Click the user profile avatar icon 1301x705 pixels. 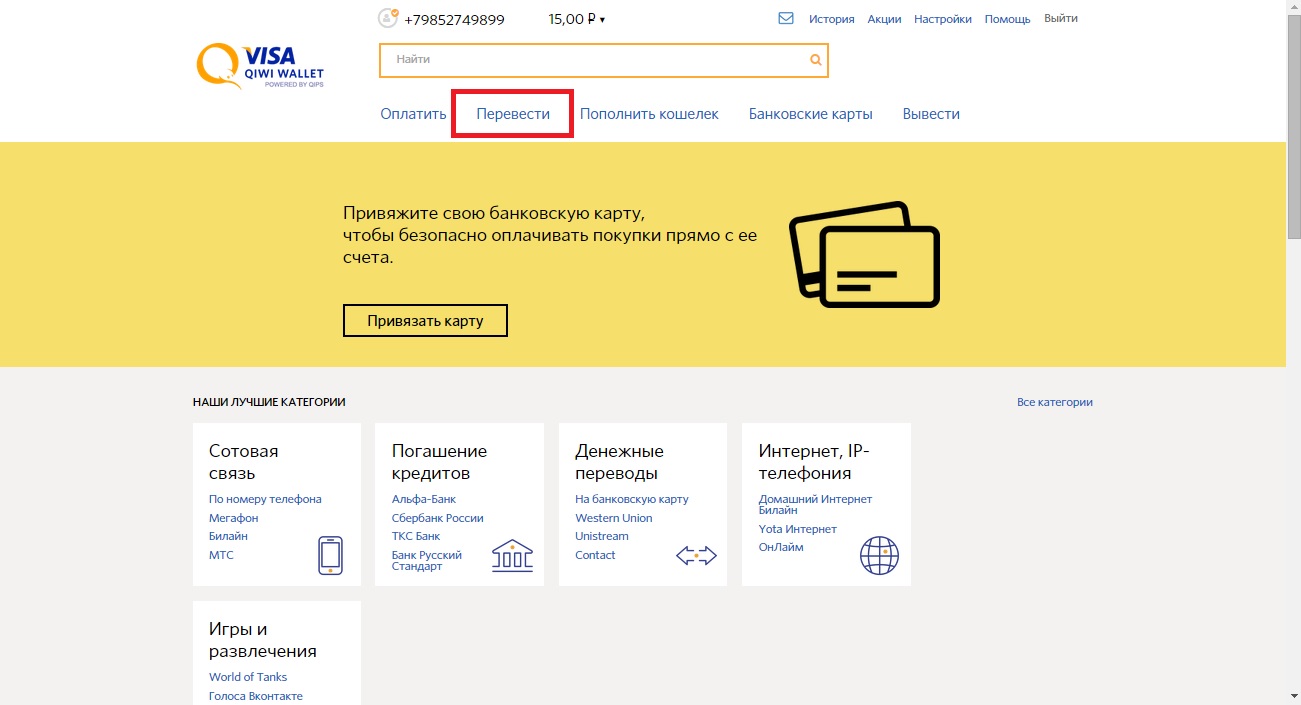(388, 18)
